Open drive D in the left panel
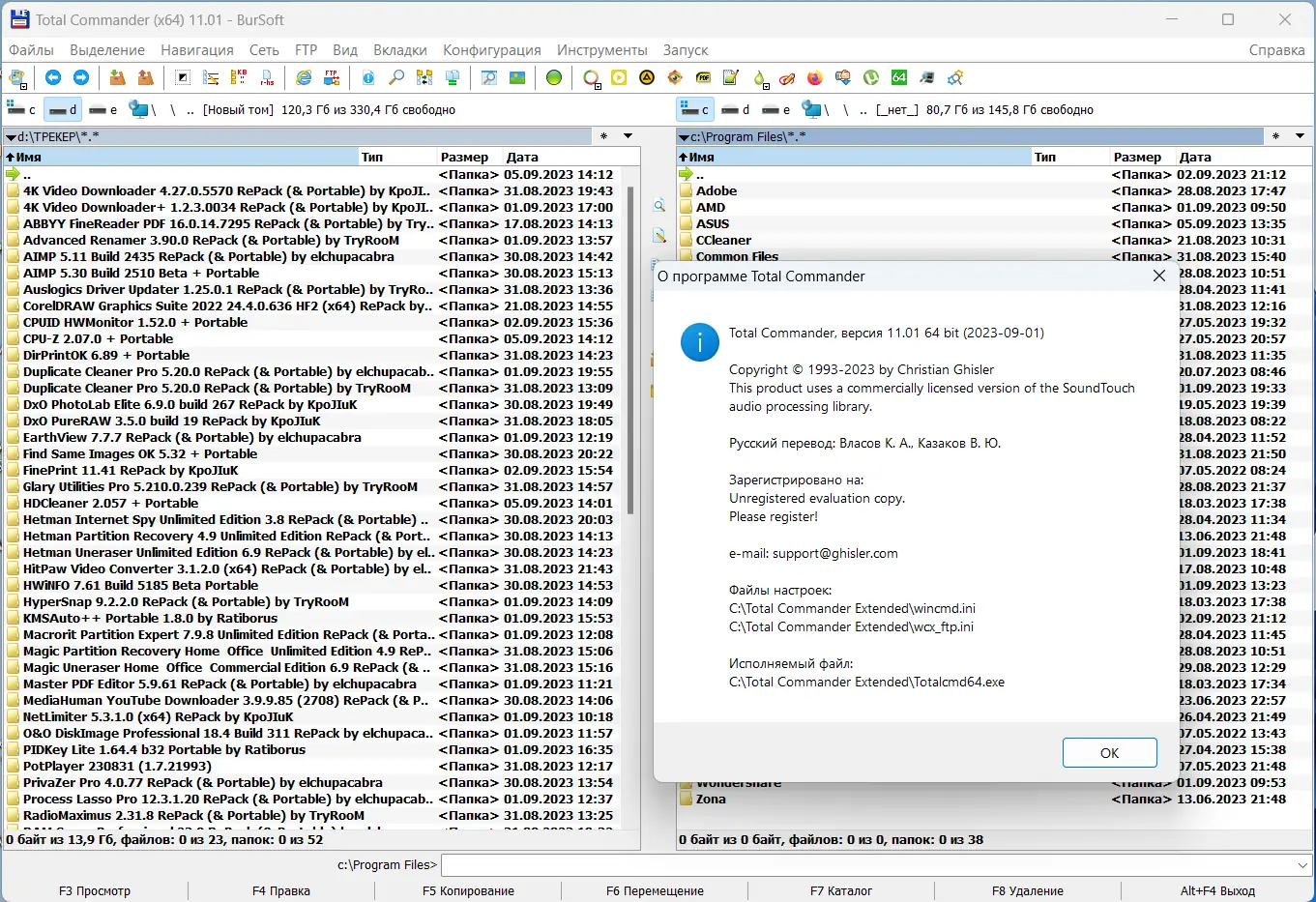The image size is (1316, 902). 62,109
